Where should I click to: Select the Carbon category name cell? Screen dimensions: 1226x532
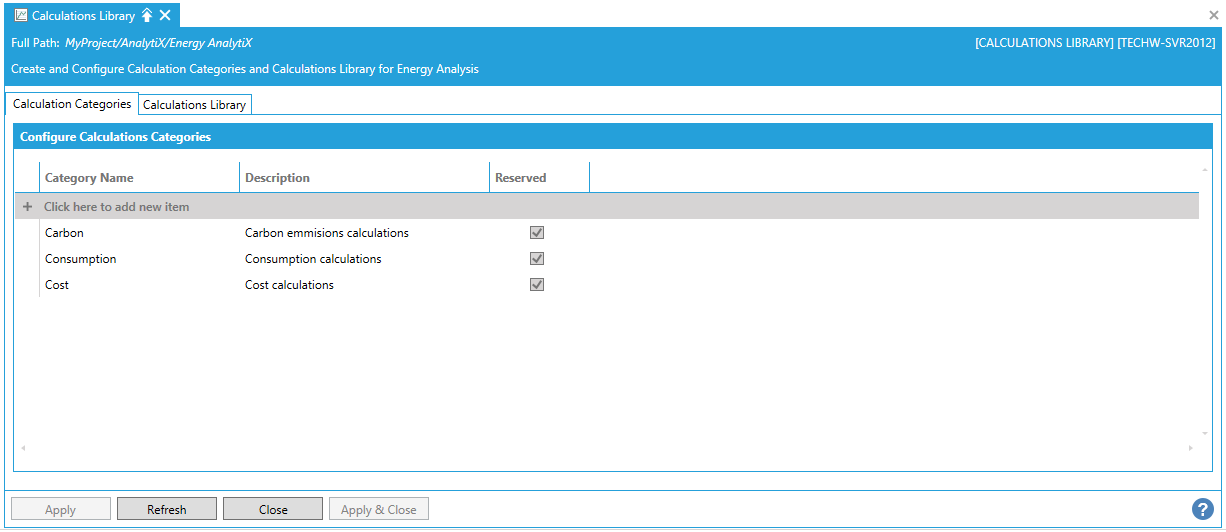[x=65, y=233]
